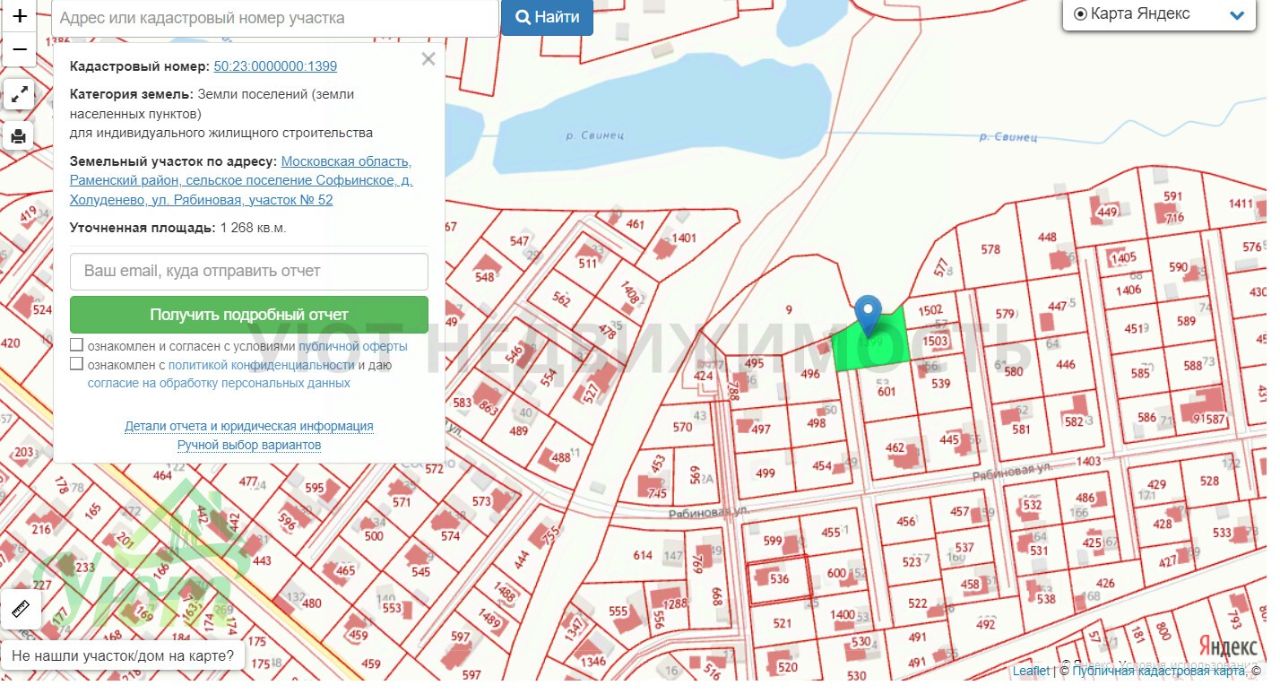Screen dimensions: 1280x694
Task: Zoom in with the plus button
Action: click(19, 17)
